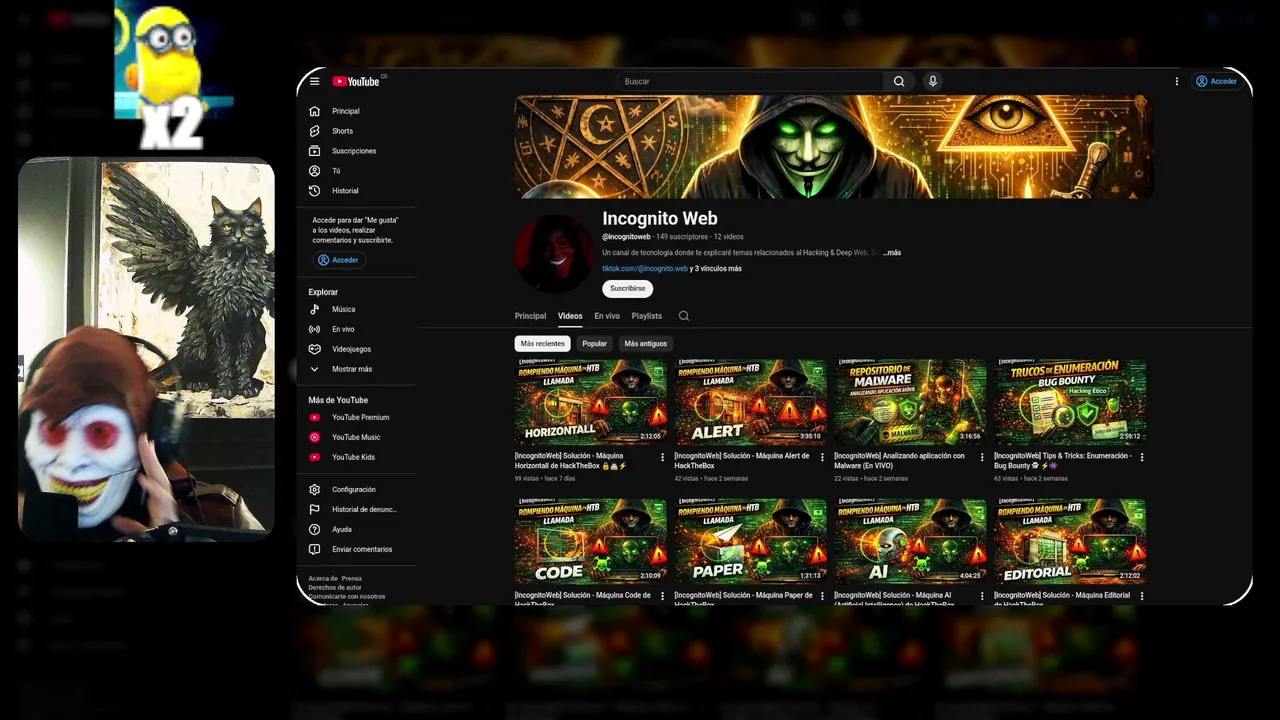Open the PAPER video thumbnail
Image resolution: width=1280 pixels, height=720 pixels.
click(x=751, y=541)
